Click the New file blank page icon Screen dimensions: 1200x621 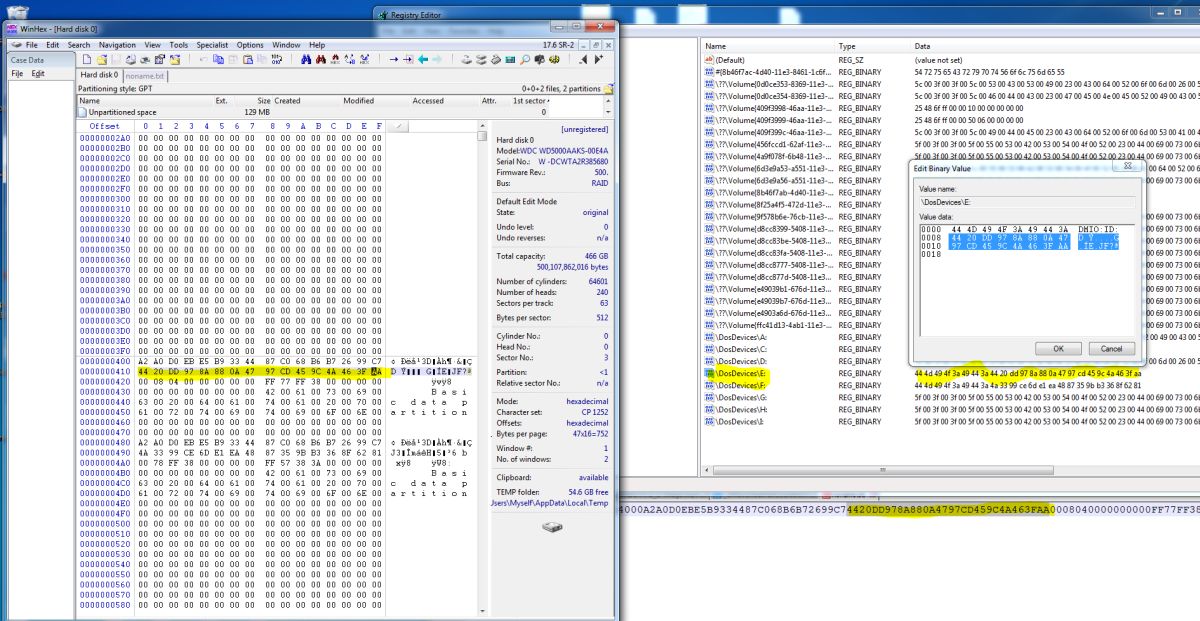click(87, 60)
